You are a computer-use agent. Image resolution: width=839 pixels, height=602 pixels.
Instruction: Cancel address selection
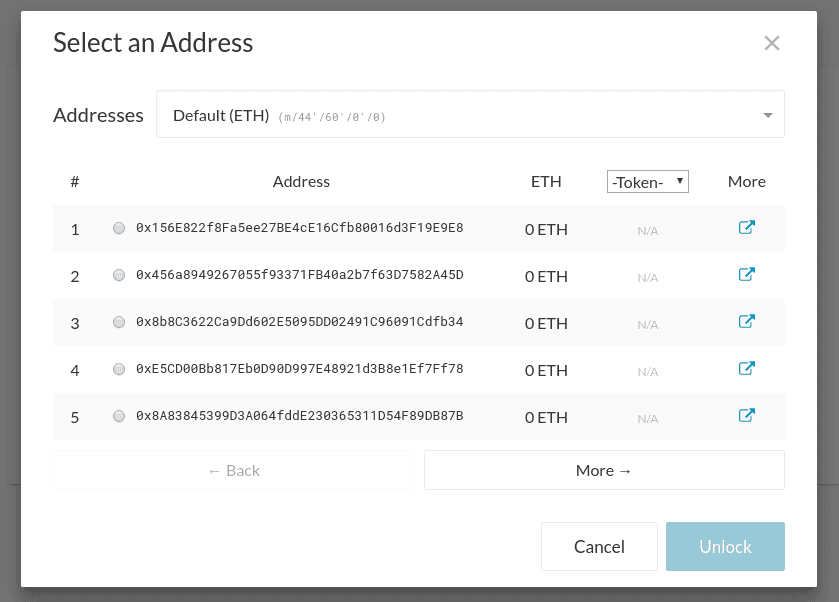(x=599, y=546)
